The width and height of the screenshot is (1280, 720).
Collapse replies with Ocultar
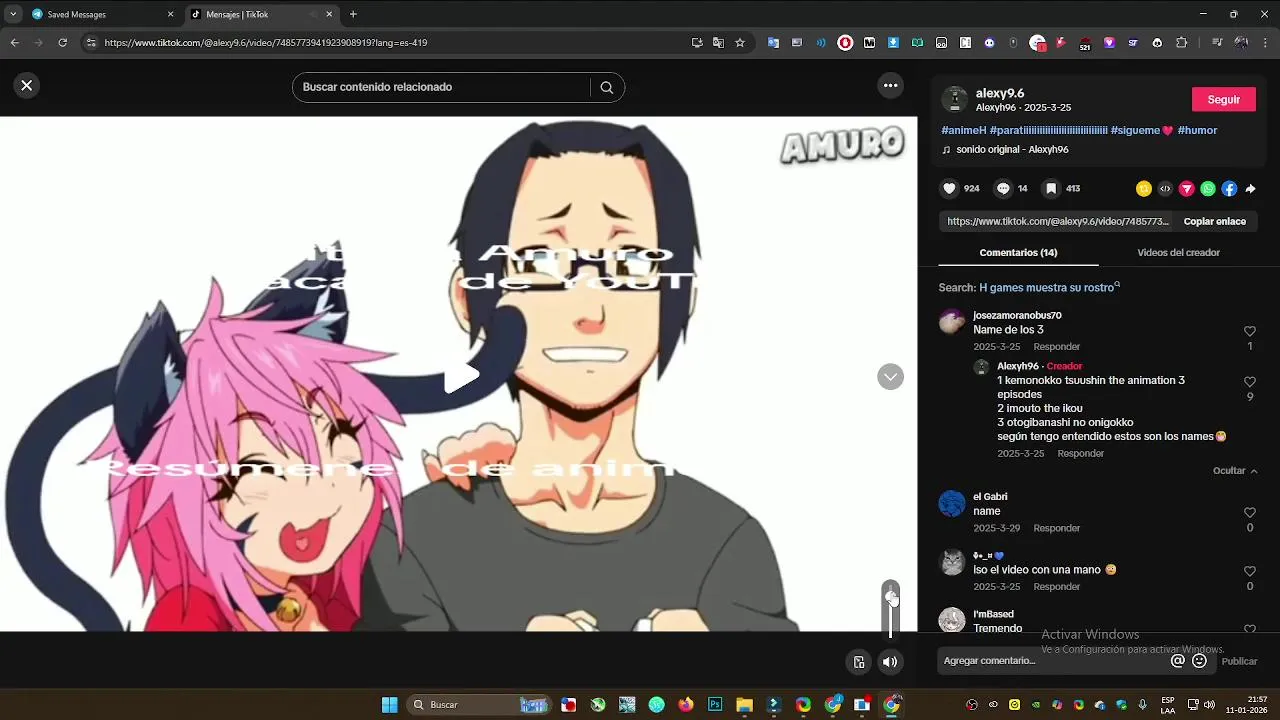tap(1235, 471)
